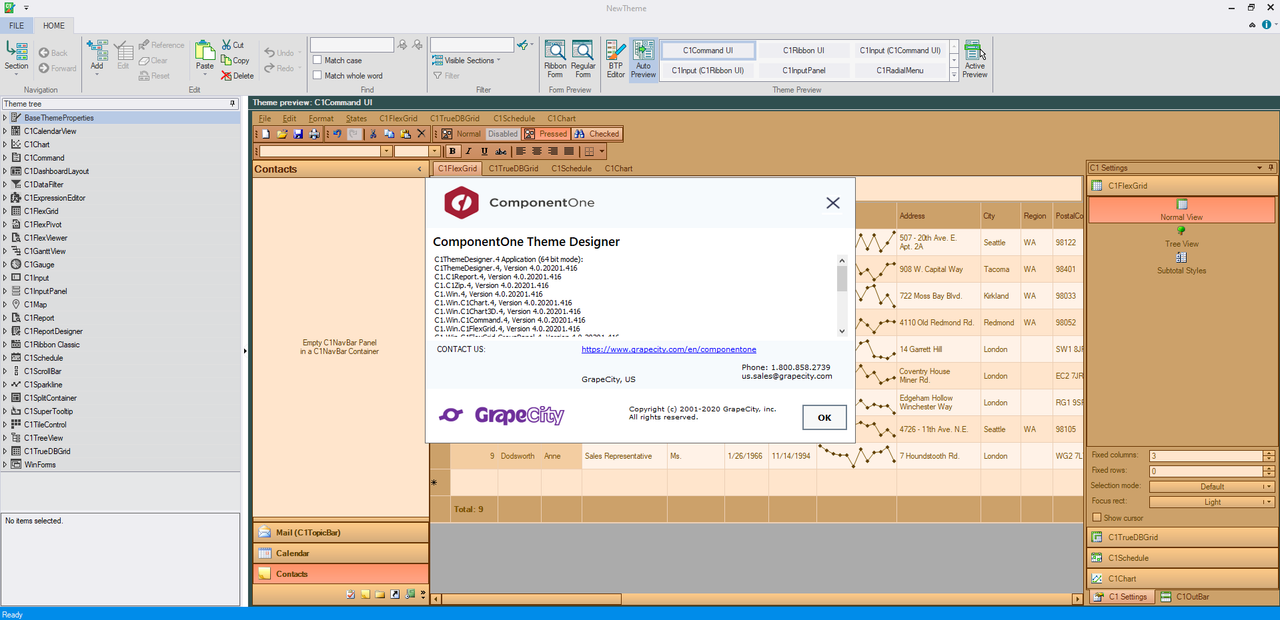Toggle the Auto Preview button
The image size is (1280, 620).
tap(644, 59)
